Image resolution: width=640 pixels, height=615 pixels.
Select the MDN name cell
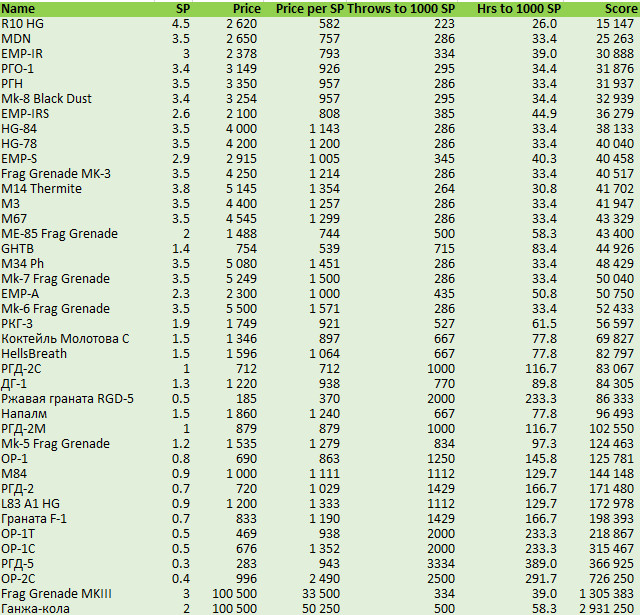click(16, 39)
